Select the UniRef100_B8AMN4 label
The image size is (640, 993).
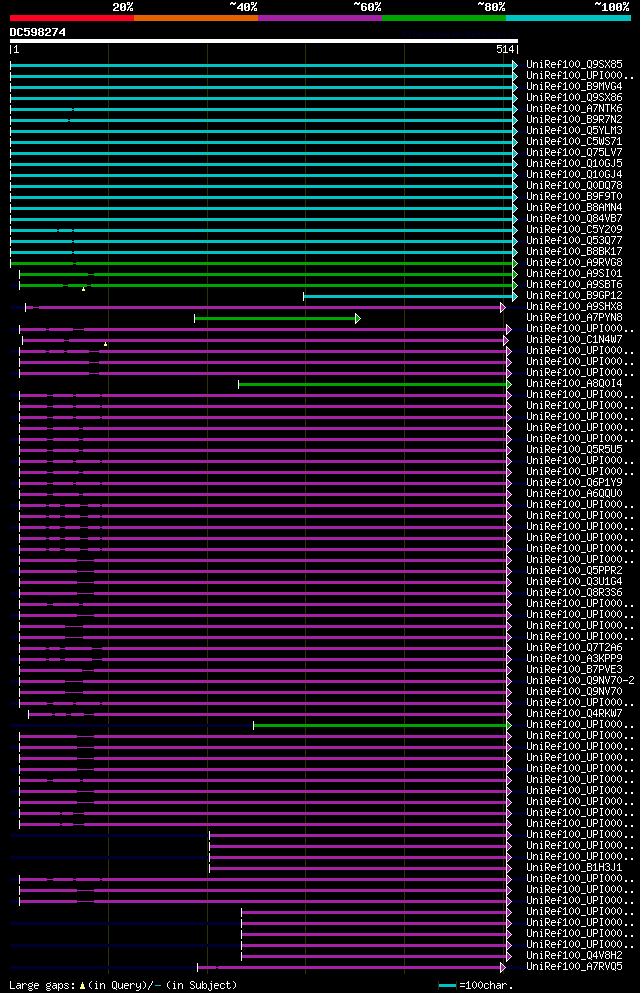pyautogui.click(x=574, y=208)
